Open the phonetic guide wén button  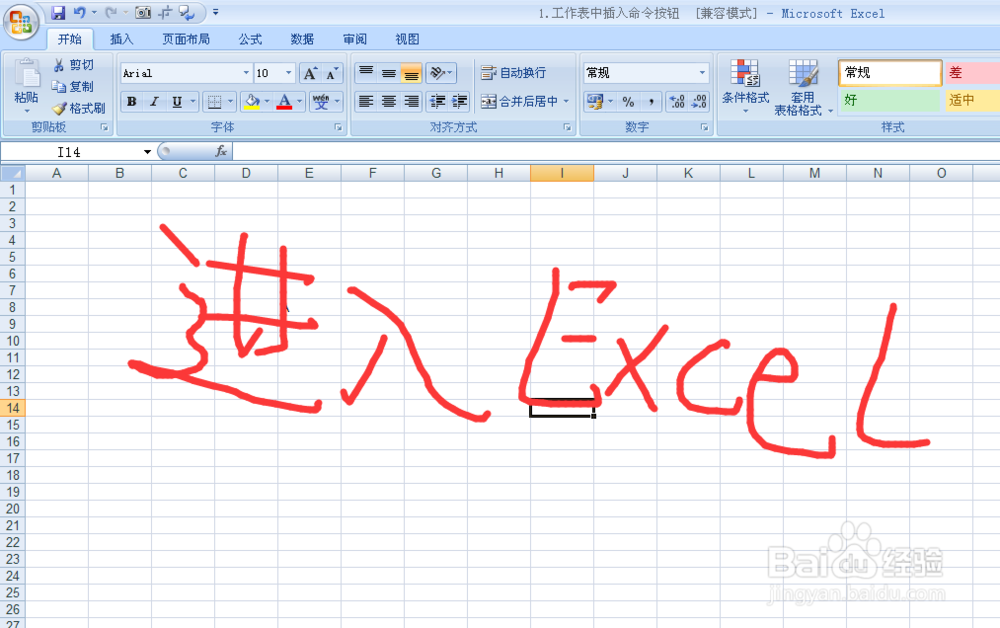[321, 101]
